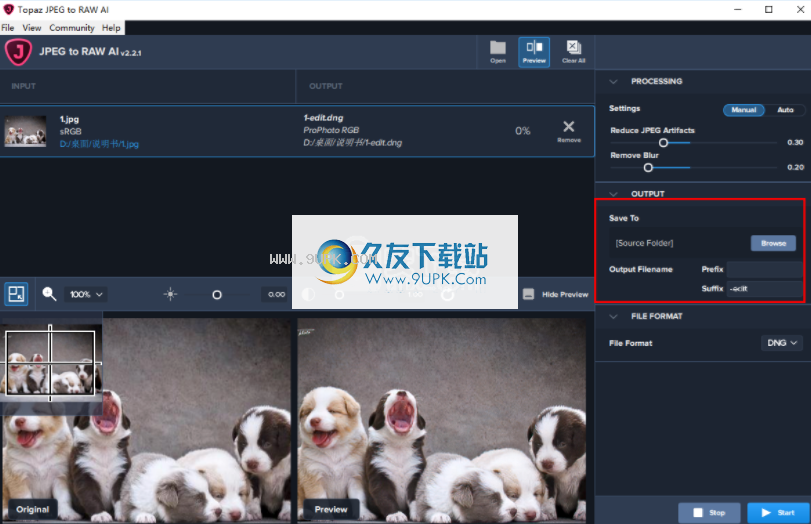Click the Suffix input field
Image resolution: width=811 pixels, height=524 pixels.
pos(764,289)
